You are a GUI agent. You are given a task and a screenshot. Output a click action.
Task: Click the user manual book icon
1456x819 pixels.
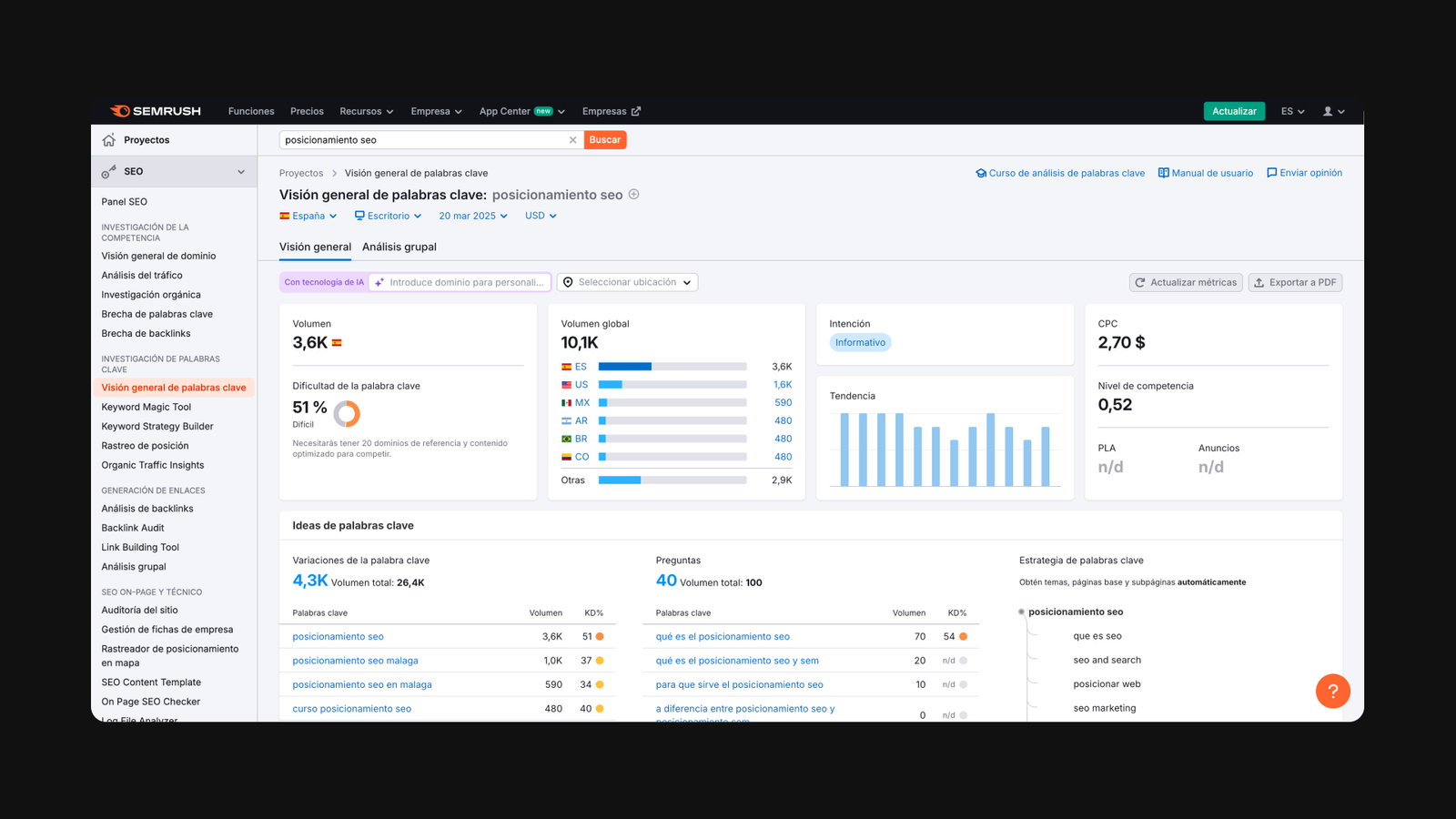pyautogui.click(x=1163, y=173)
